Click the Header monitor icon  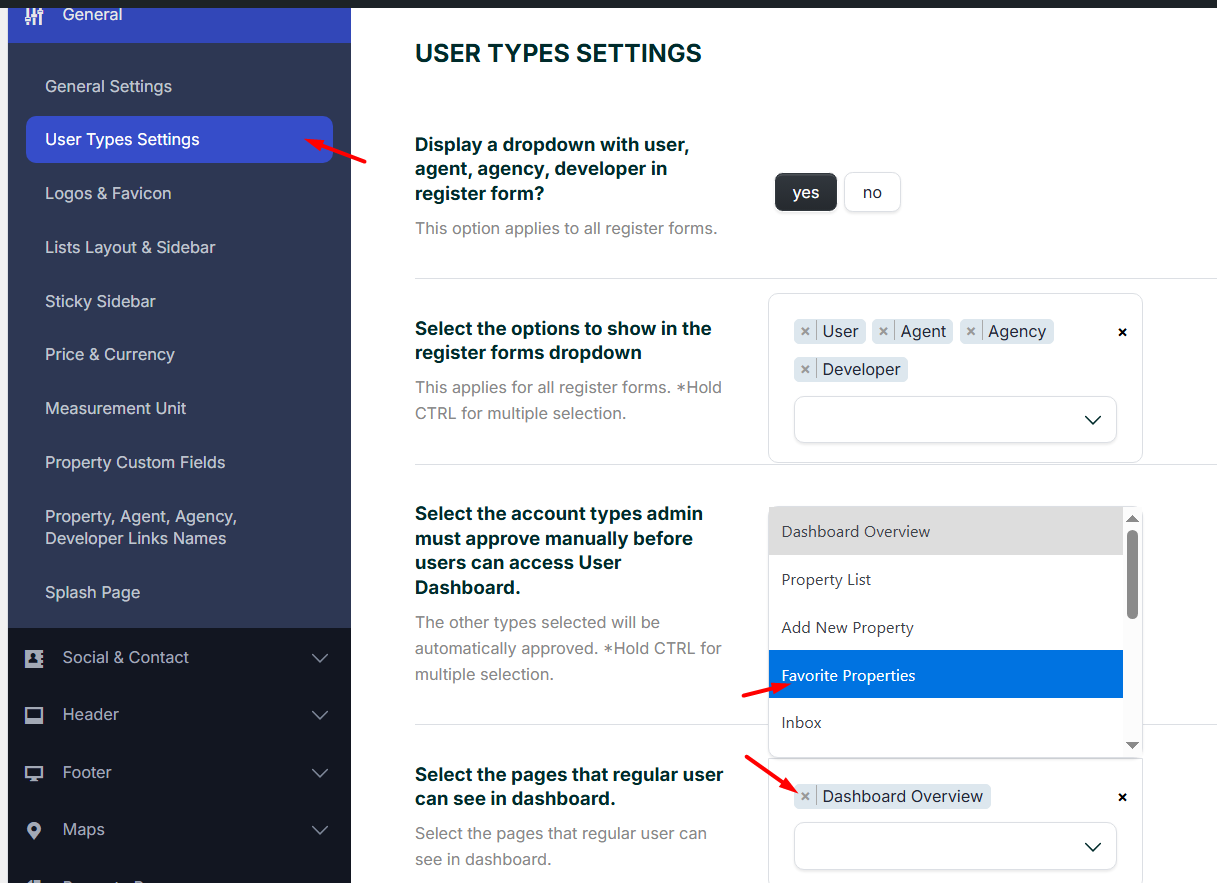pos(34,715)
